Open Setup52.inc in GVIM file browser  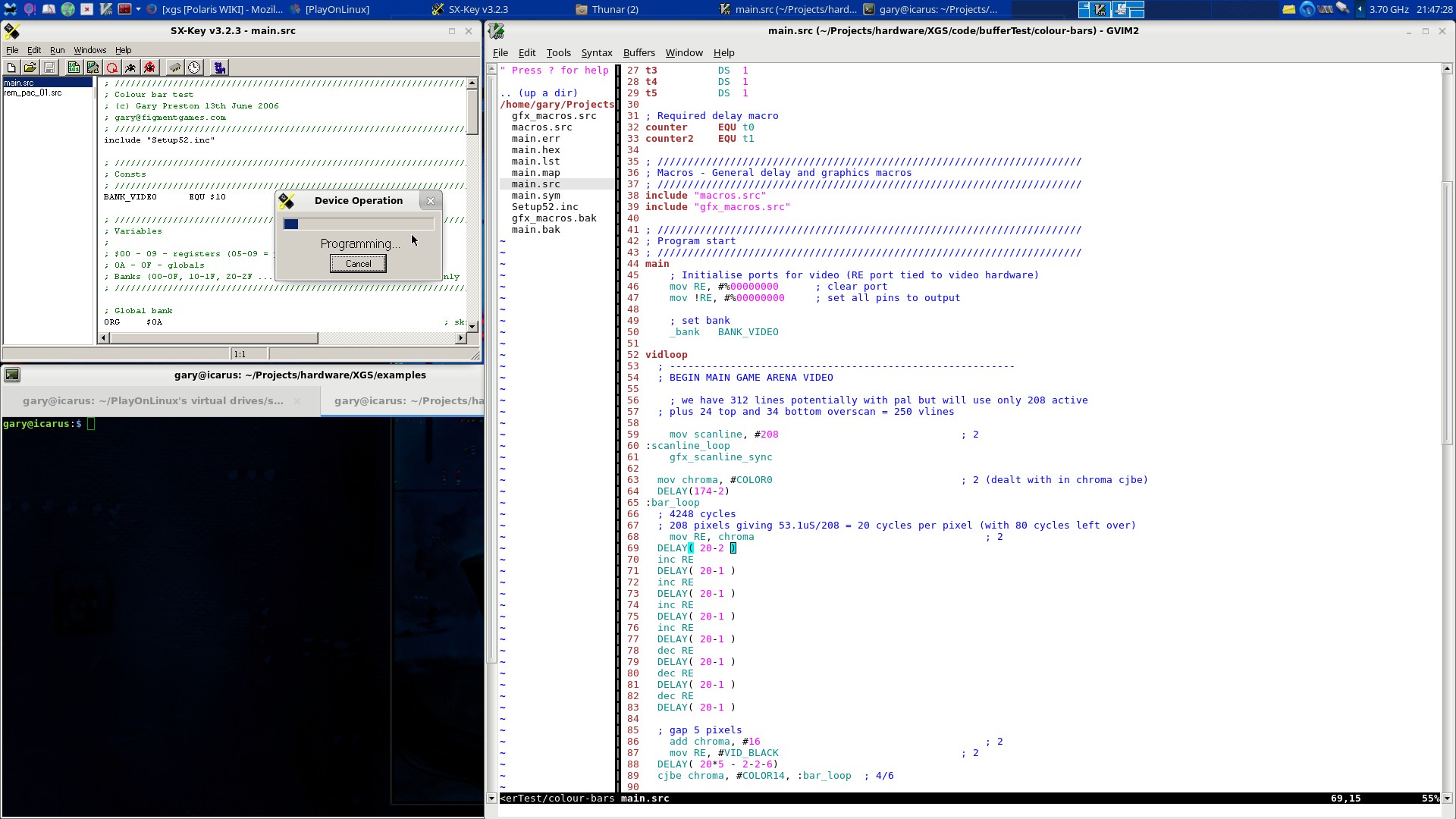tap(544, 207)
